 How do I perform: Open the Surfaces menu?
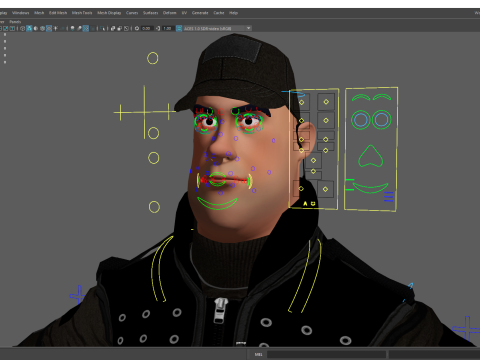150,13
